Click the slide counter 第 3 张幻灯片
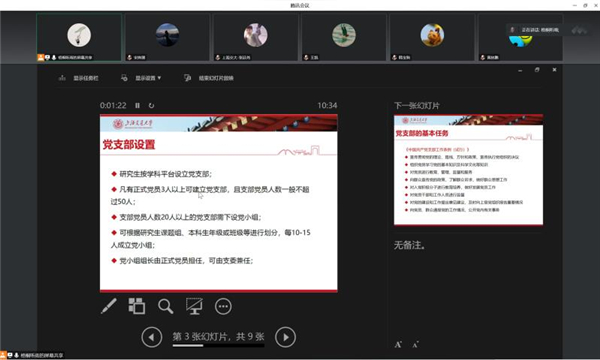The image size is (600, 360). (218, 336)
